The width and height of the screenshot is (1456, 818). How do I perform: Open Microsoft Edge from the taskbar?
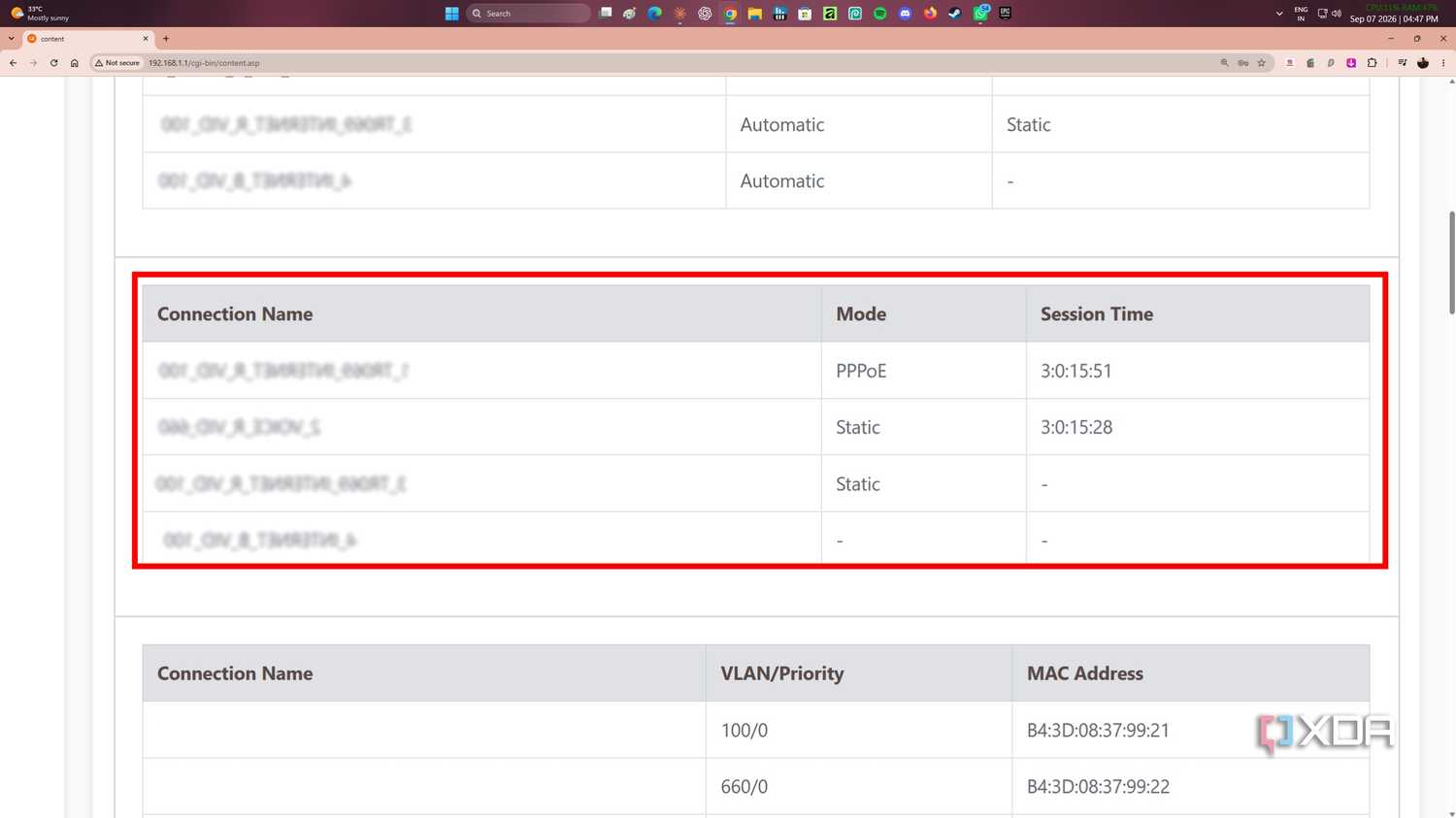[x=654, y=14]
